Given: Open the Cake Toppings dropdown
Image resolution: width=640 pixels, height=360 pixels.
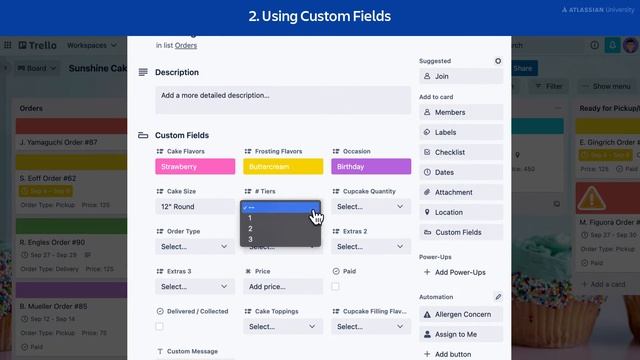Looking at the screenshot, I should [283, 327].
